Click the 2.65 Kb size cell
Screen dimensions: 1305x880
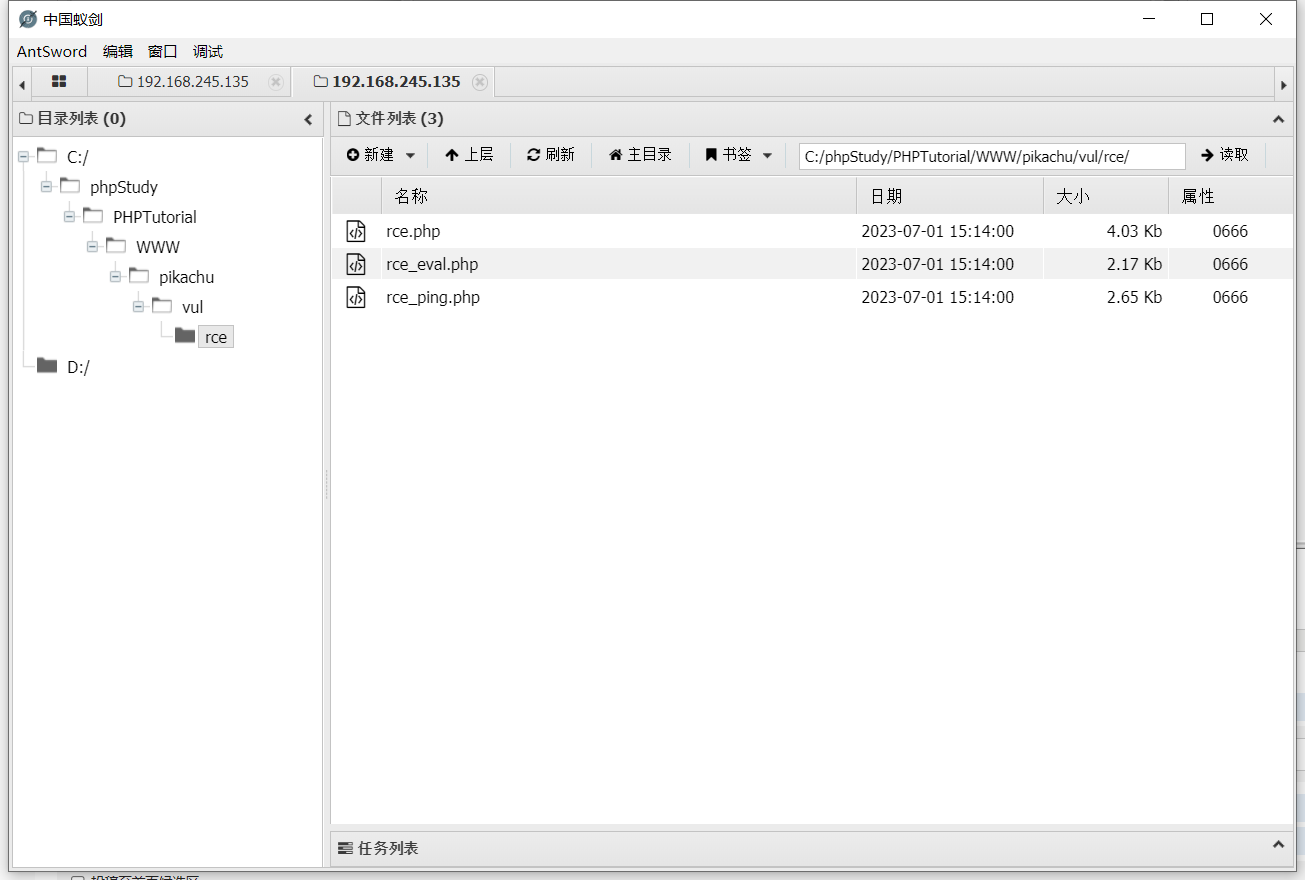[1134, 297]
